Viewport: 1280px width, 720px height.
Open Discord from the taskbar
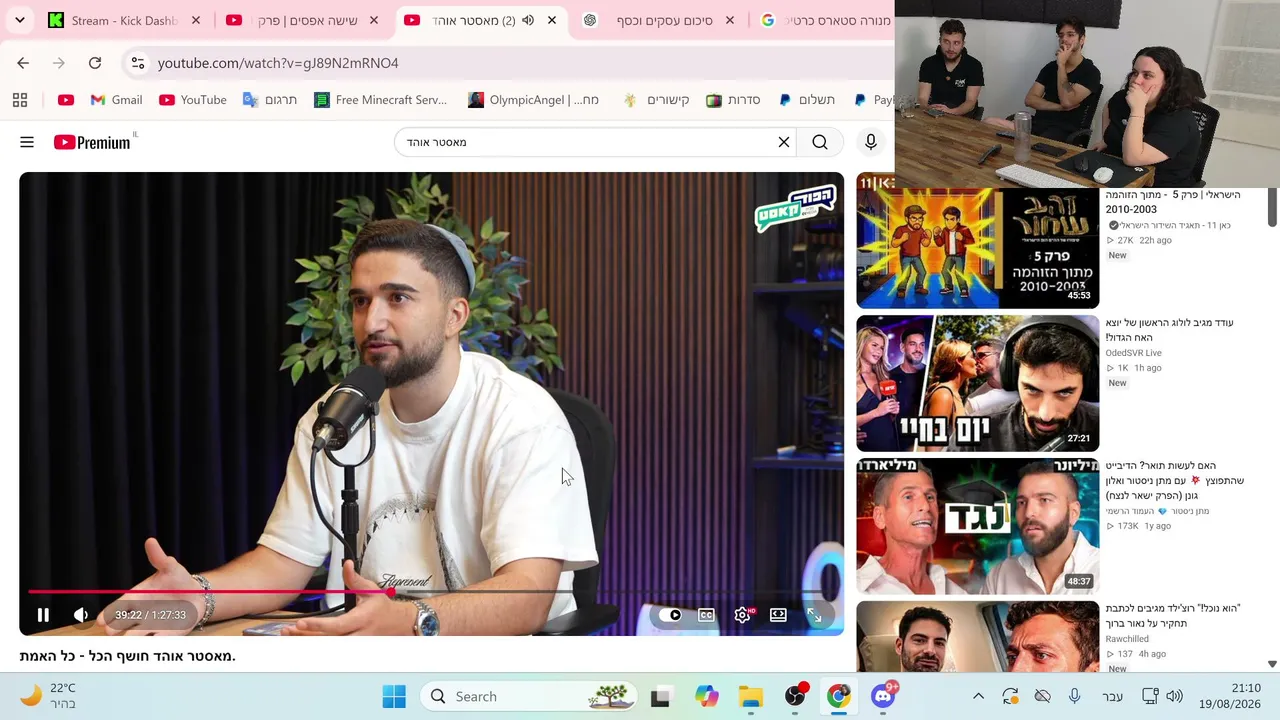[883, 697]
